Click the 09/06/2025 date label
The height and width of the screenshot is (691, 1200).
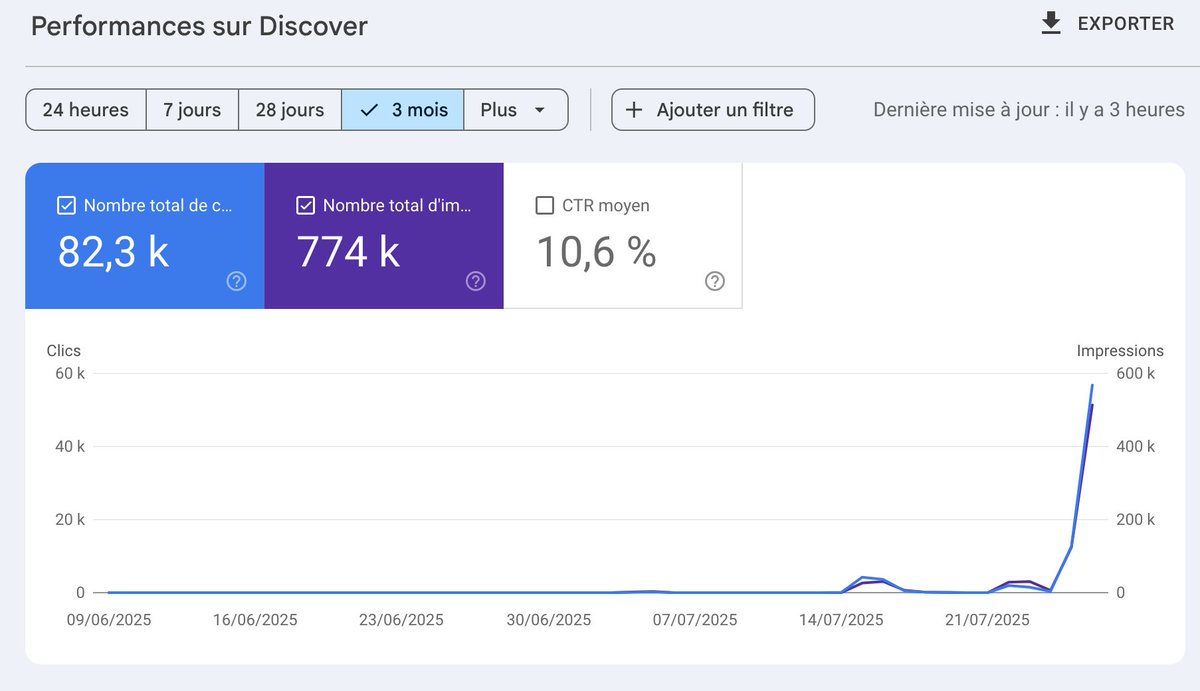pyautogui.click(x=109, y=620)
